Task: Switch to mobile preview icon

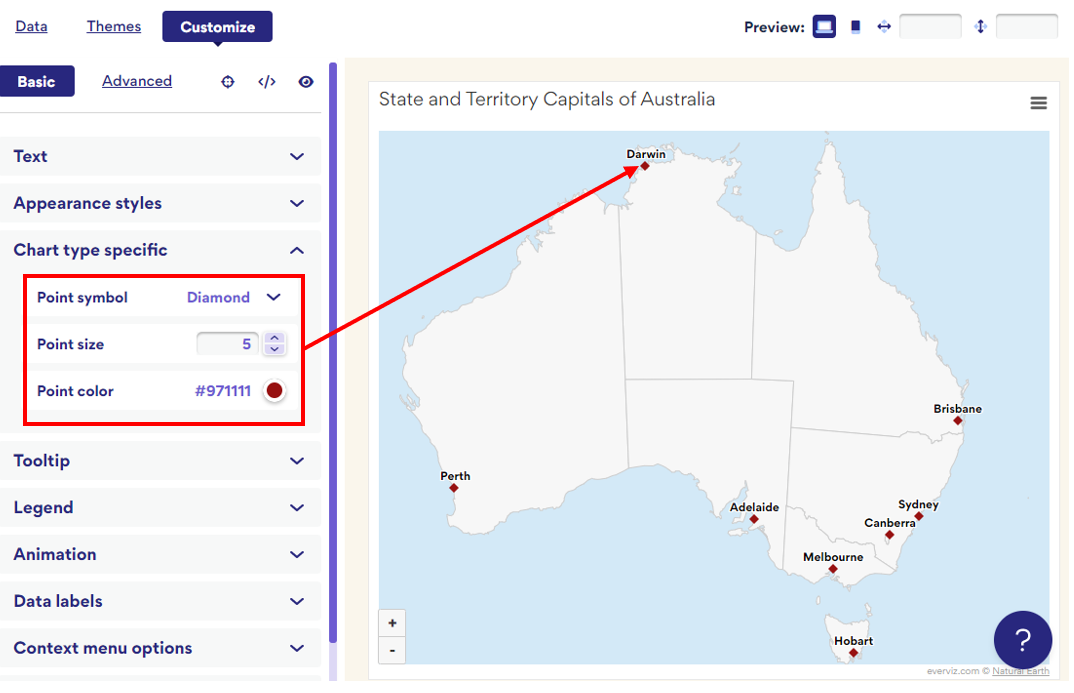Action: [x=855, y=26]
